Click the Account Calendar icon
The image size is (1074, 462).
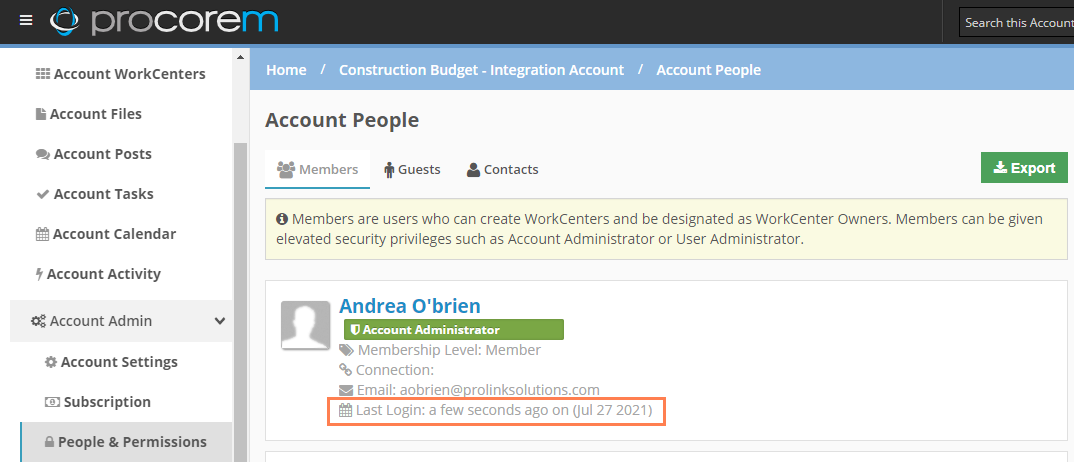pos(42,234)
